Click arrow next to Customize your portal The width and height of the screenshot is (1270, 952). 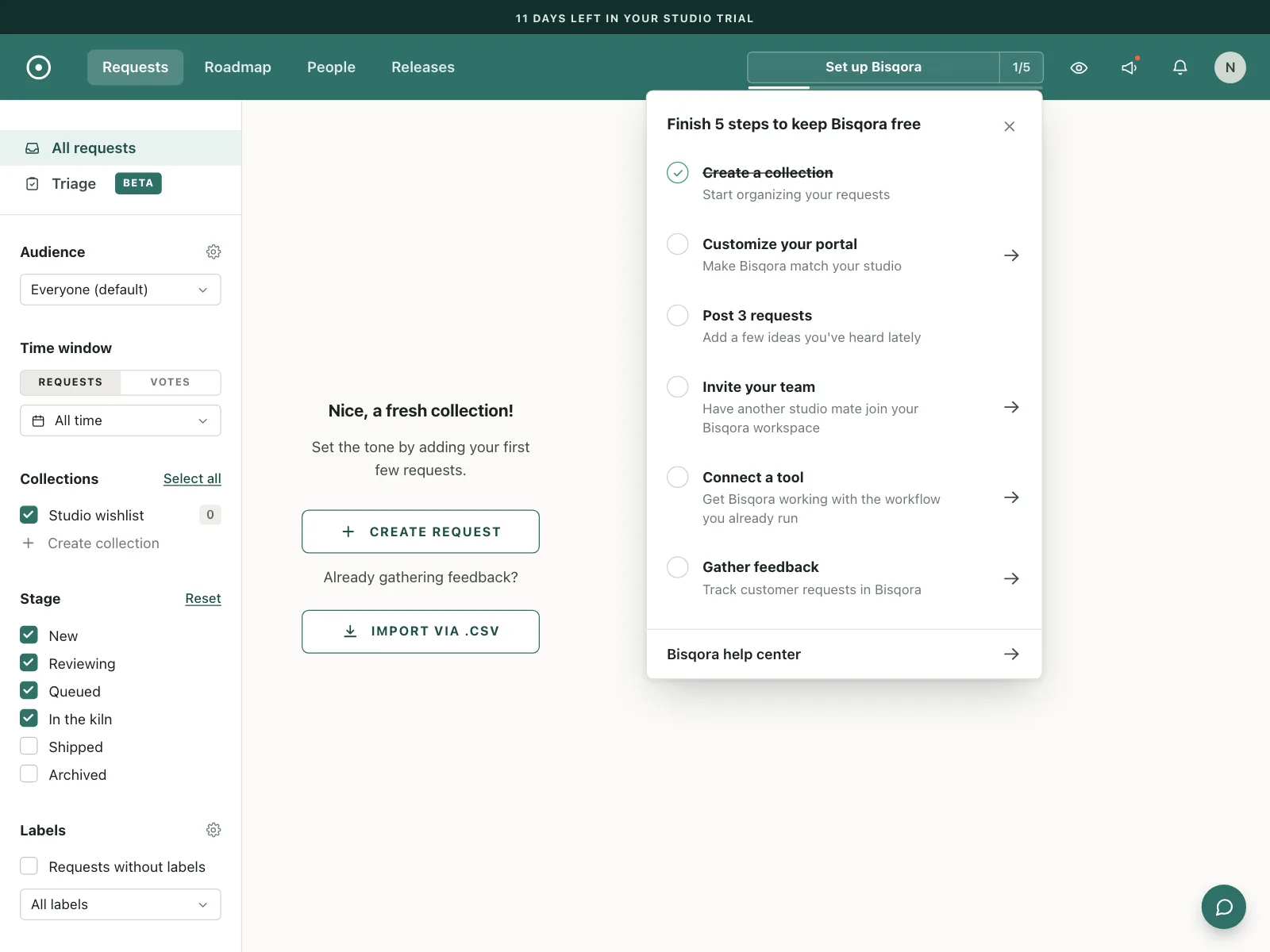(1011, 255)
